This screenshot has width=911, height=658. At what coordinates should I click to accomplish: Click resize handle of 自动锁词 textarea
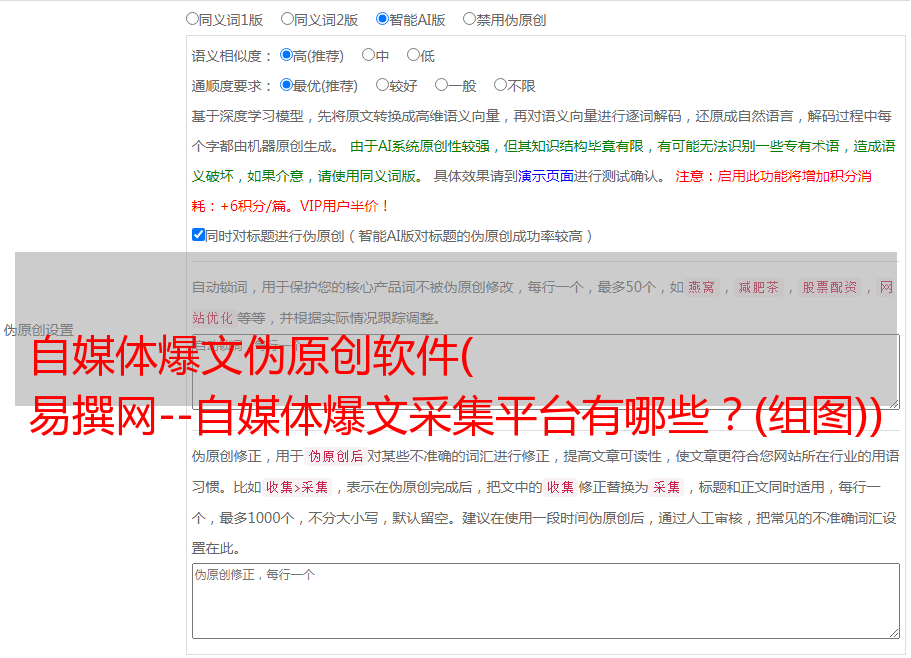click(x=893, y=402)
